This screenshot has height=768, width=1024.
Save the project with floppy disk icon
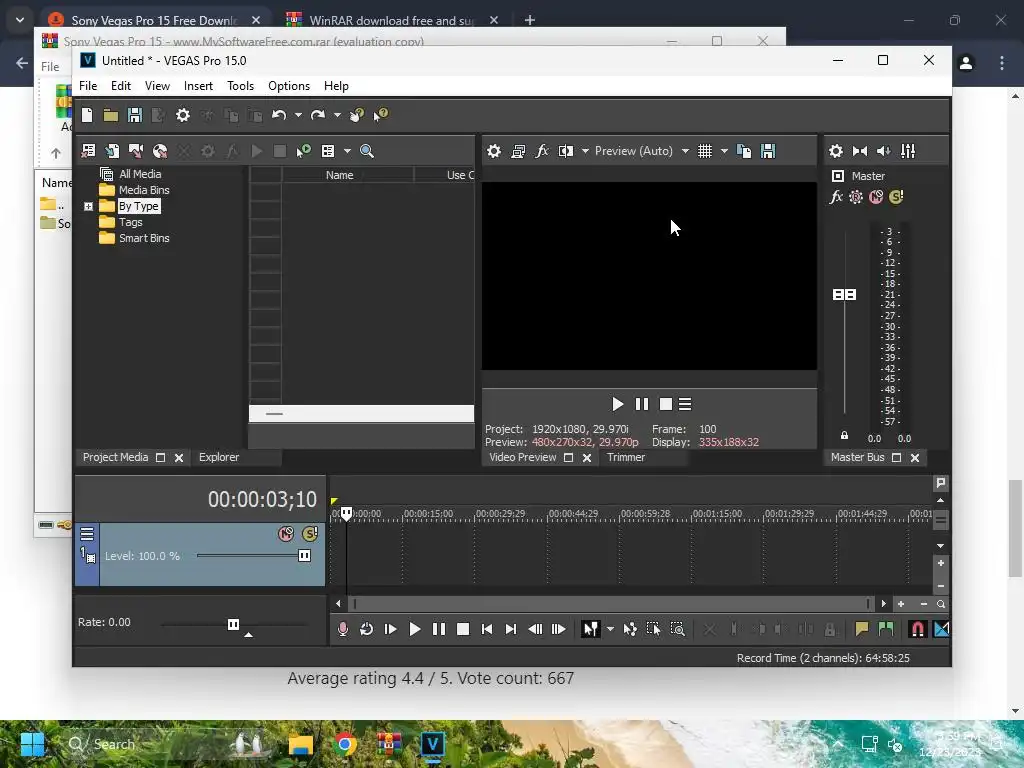pos(135,116)
